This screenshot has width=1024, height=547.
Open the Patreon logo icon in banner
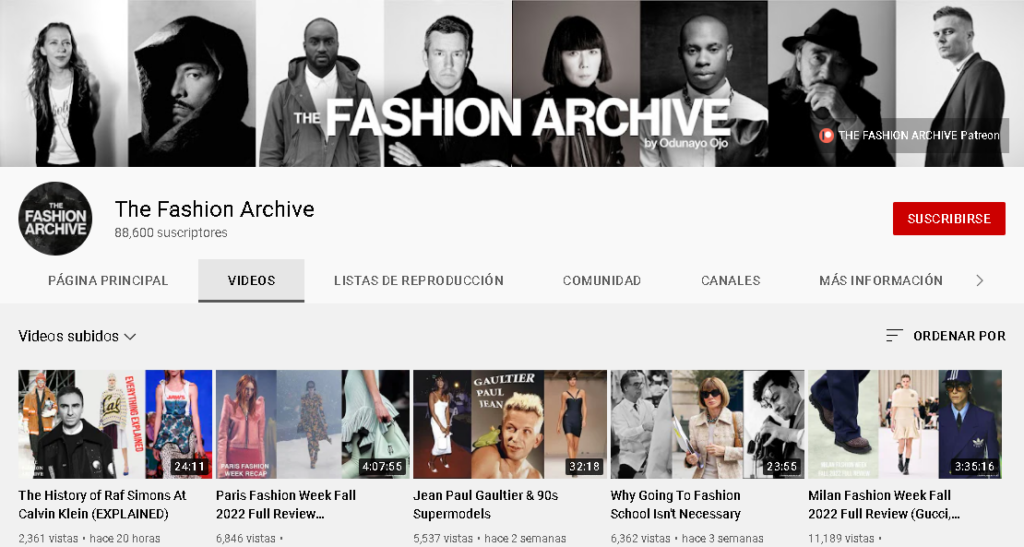tap(826, 135)
